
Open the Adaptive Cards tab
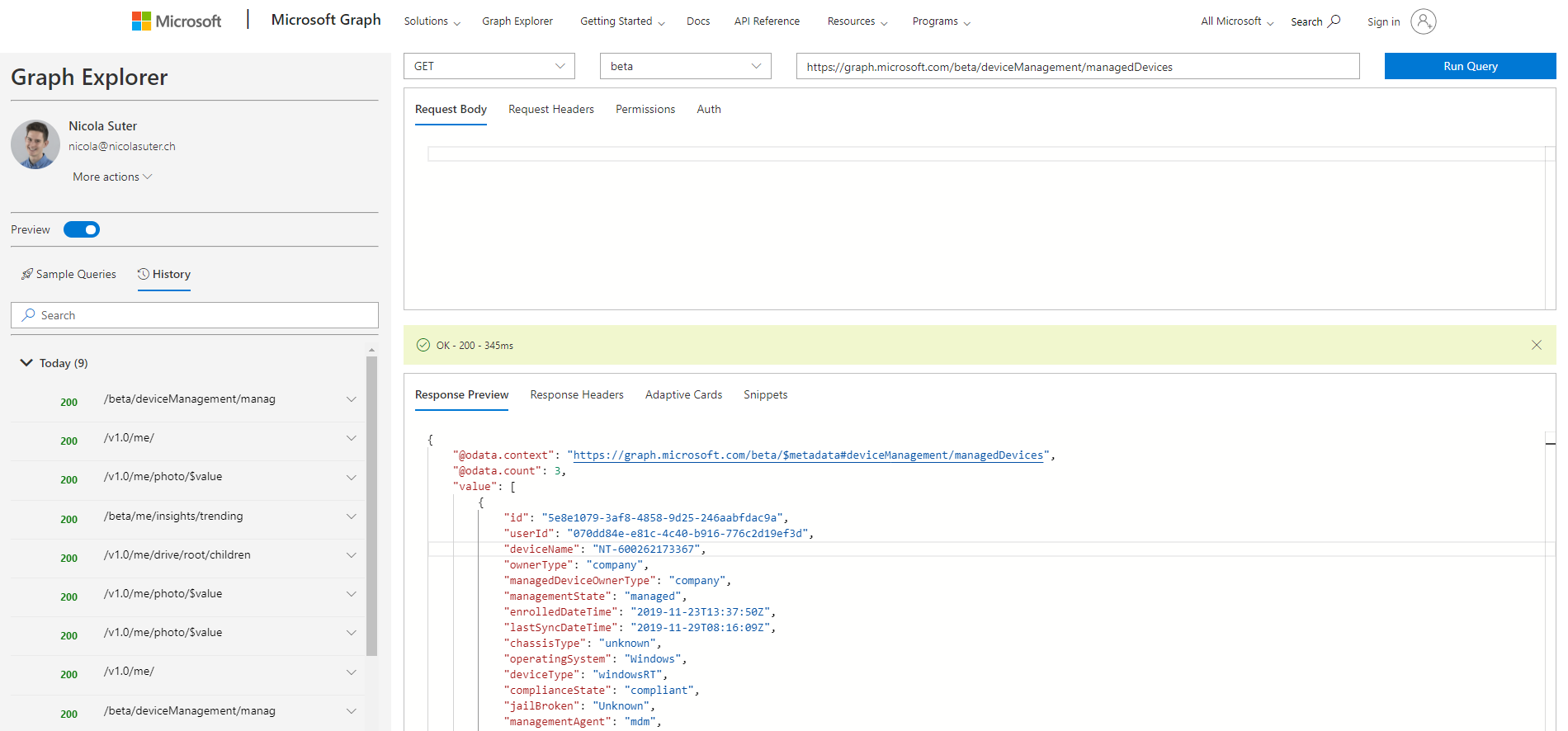pos(683,394)
